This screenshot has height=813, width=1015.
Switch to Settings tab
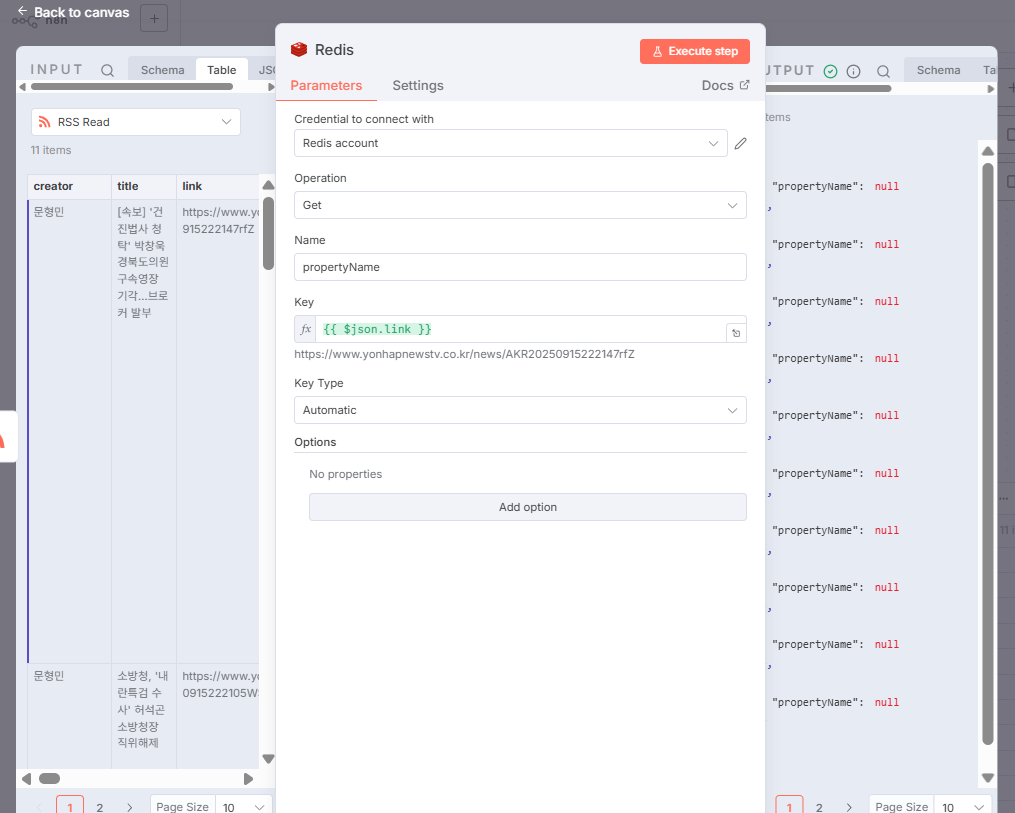tap(418, 85)
